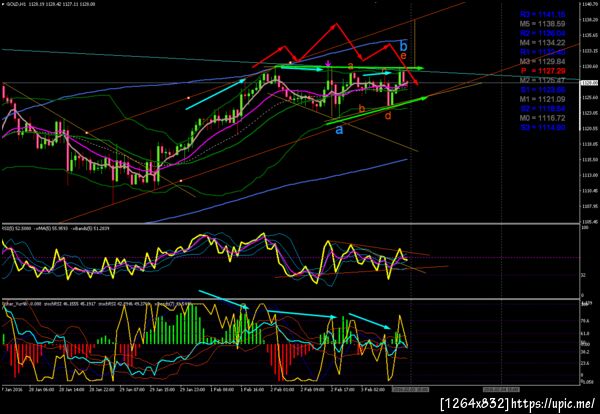Select the blue wave label 'b'
Image resolution: width=600 pixels, height=414 pixels.
[x=403, y=46]
